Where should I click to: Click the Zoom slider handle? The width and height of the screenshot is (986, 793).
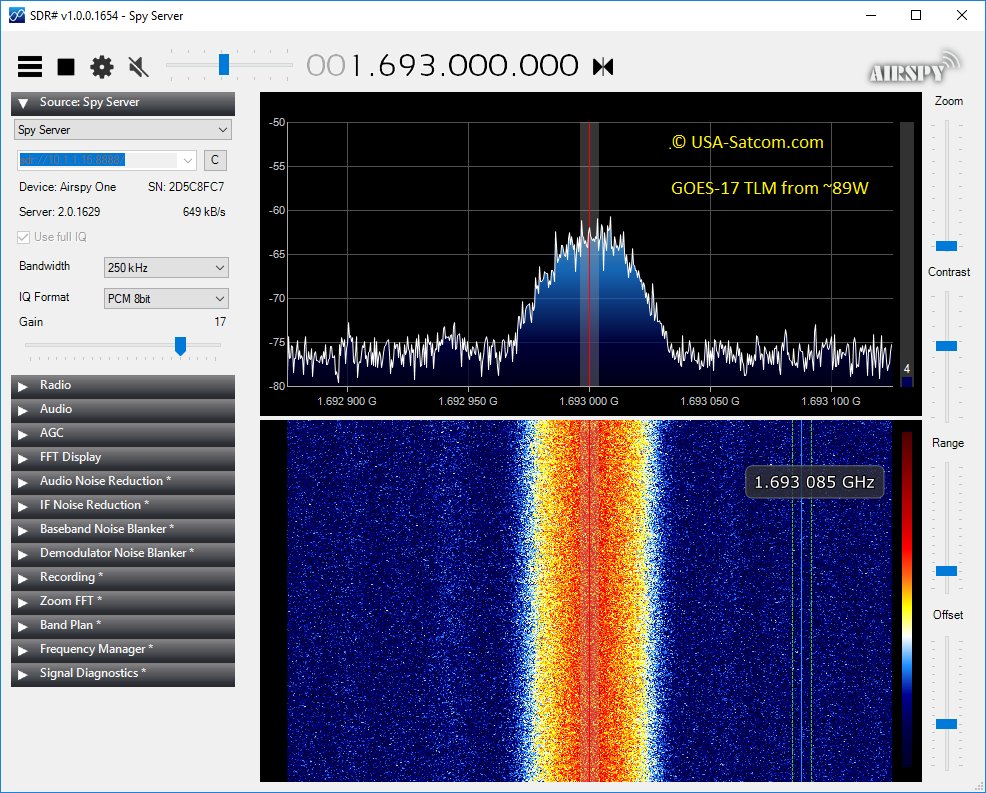click(946, 245)
